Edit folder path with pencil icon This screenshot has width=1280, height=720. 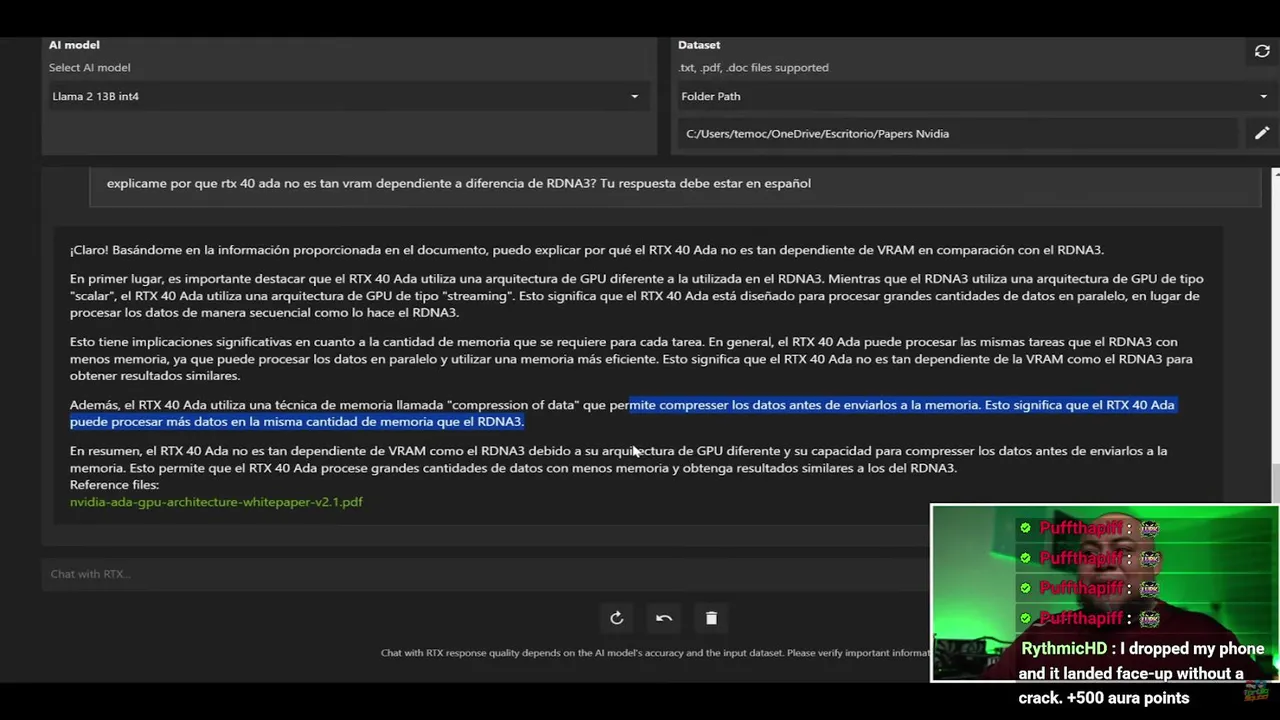tap(1262, 133)
